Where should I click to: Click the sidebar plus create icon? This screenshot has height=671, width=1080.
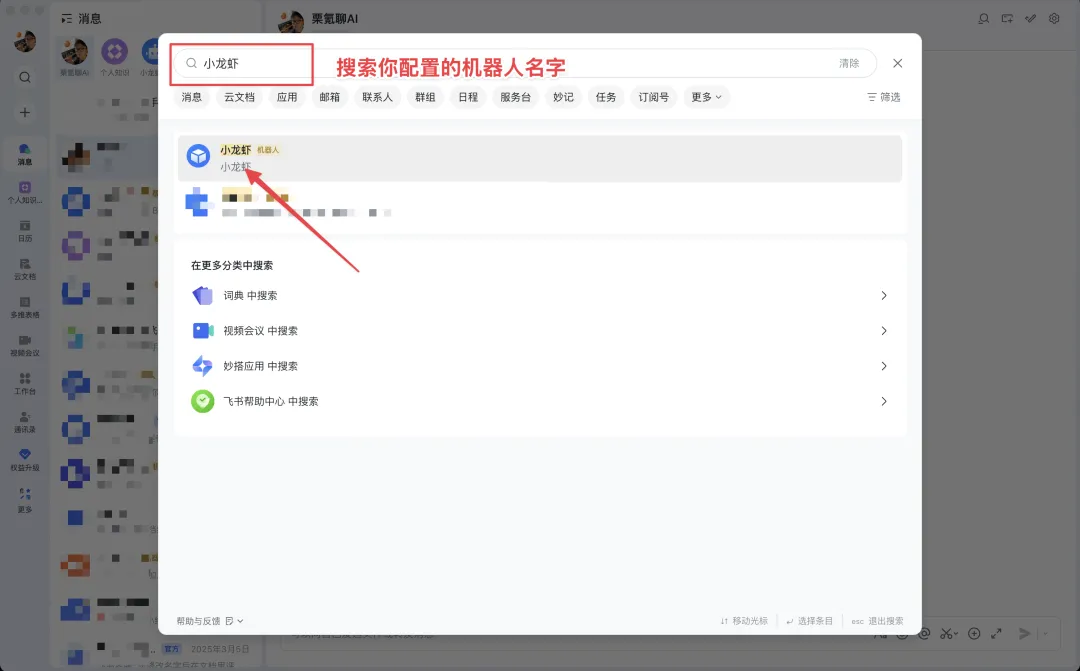(x=25, y=112)
